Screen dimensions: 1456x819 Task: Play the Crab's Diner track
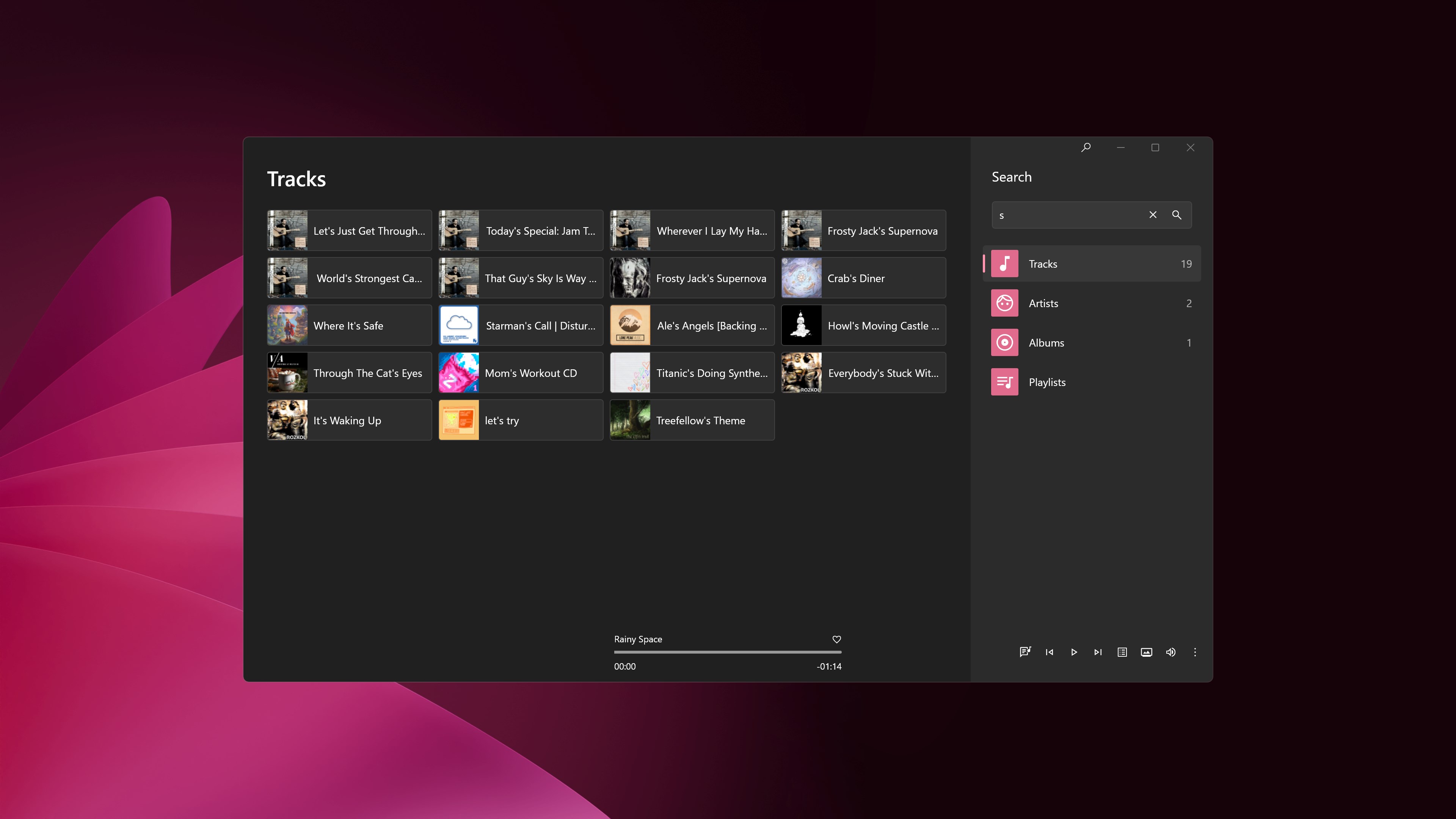[863, 278]
